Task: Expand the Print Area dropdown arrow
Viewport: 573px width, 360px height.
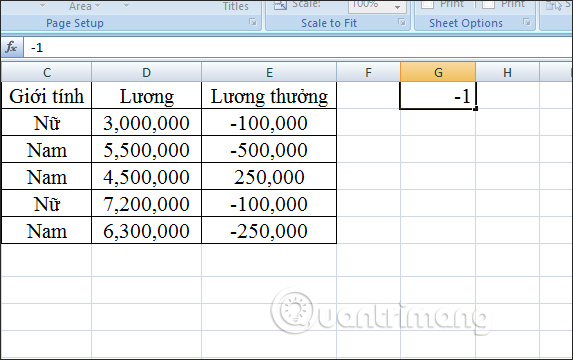Action: (x=97, y=6)
